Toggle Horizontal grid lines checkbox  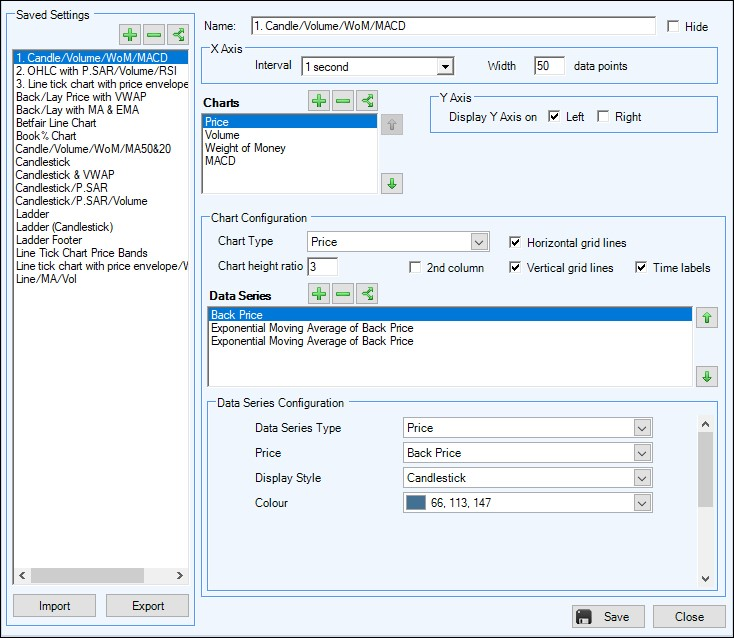pos(515,242)
